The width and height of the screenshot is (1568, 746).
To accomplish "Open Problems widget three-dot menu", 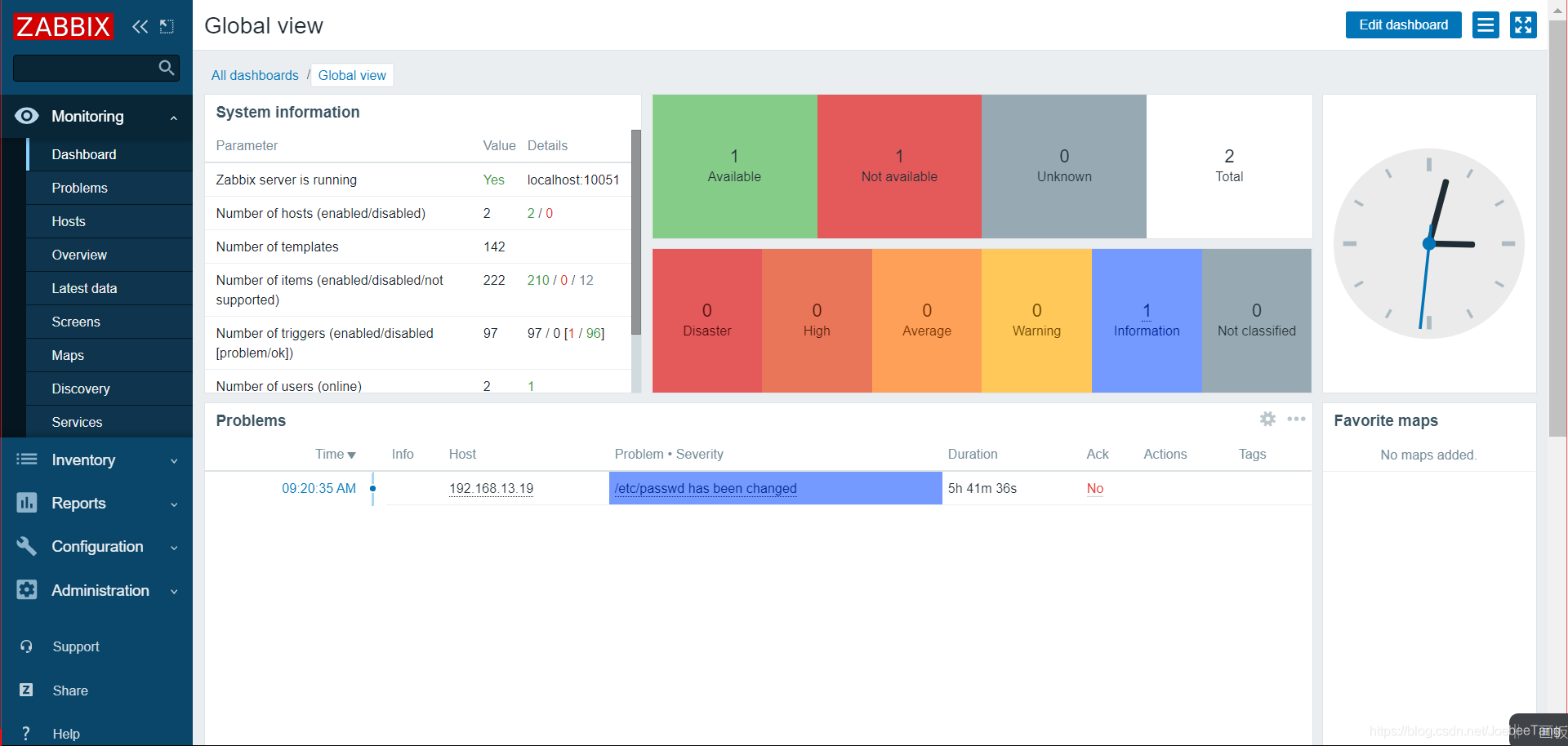I will (1296, 419).
